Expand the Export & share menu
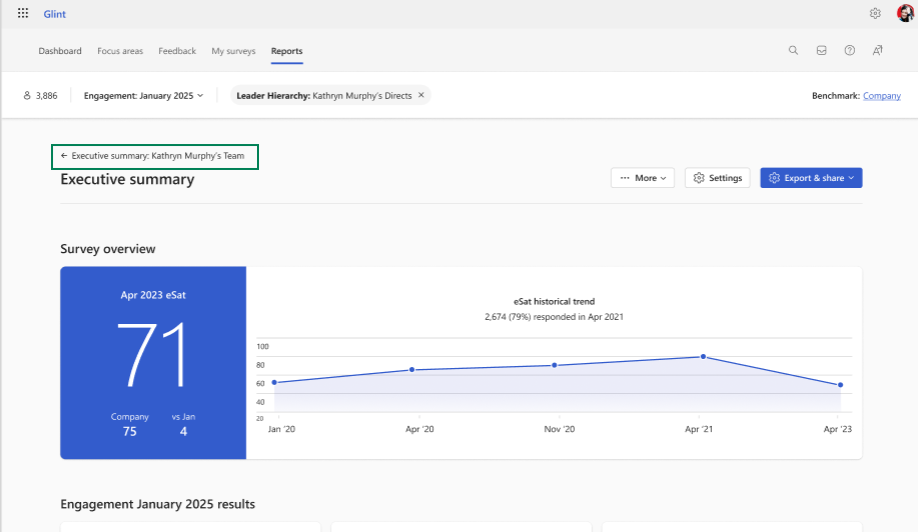Image resolution: width=918 pixels, height=532 pixels. click(811, 178)
